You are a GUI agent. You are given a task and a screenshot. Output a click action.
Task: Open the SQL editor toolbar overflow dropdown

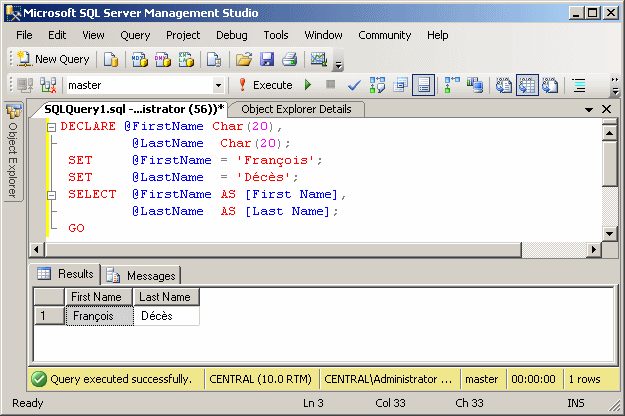coord(615,91)
